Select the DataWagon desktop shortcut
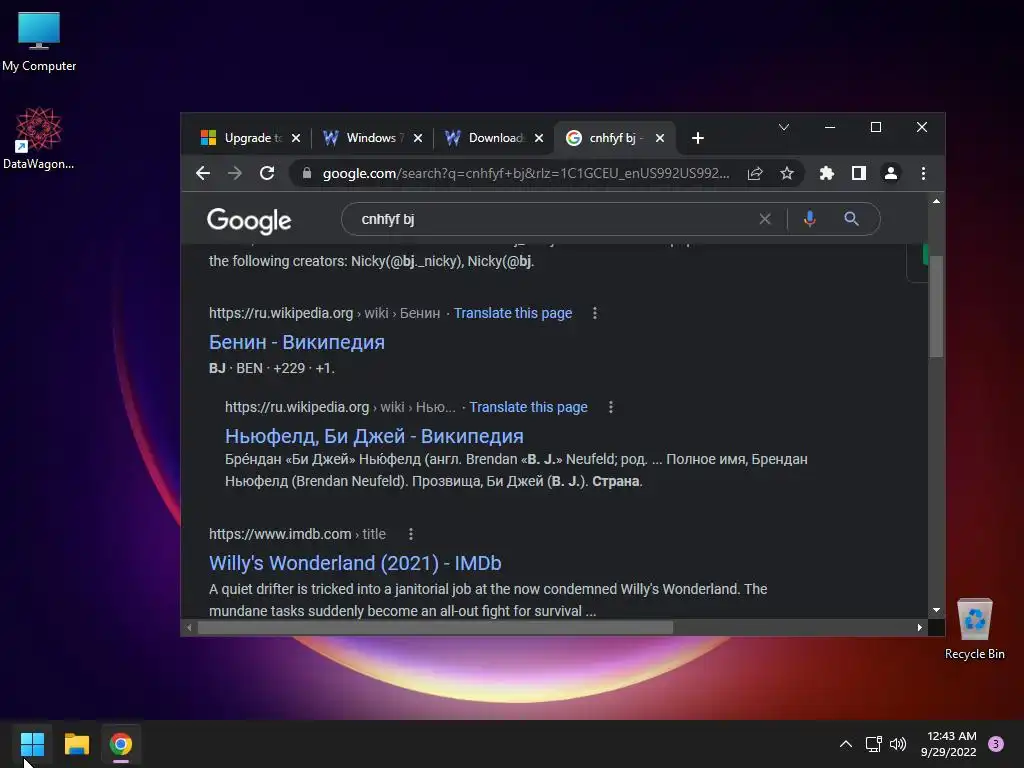1024x768 pixels. tap(39, 138)
